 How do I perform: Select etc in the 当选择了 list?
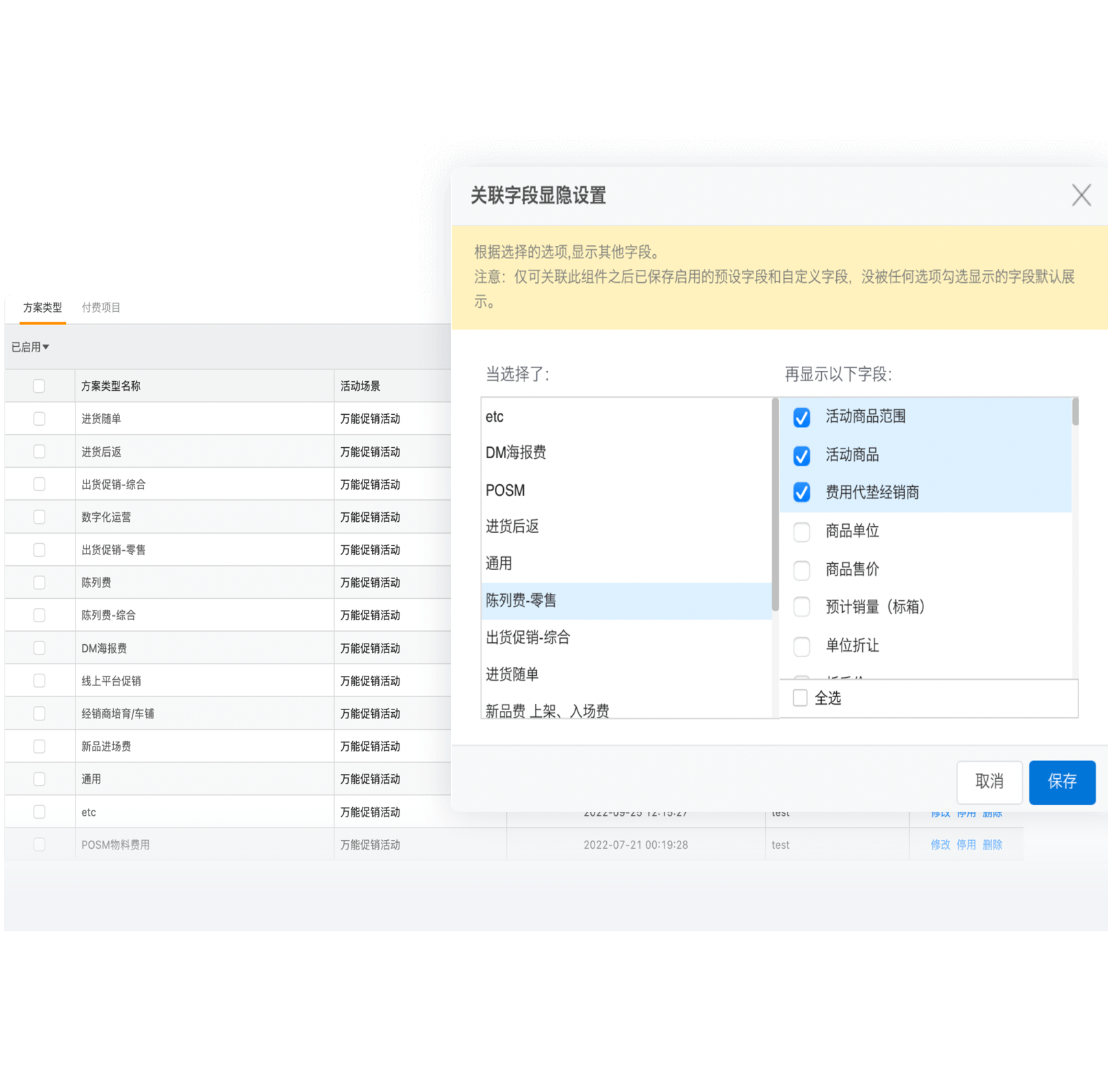tap(626, 417)
